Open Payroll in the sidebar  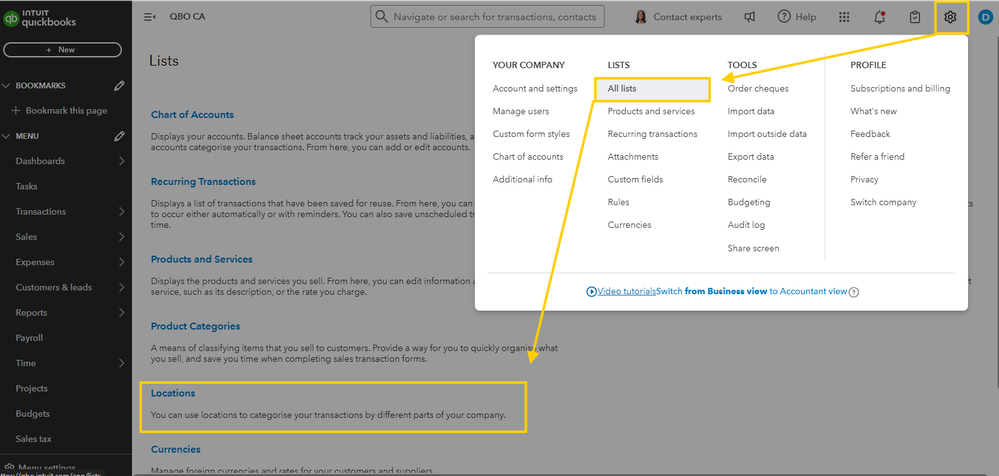29,338
